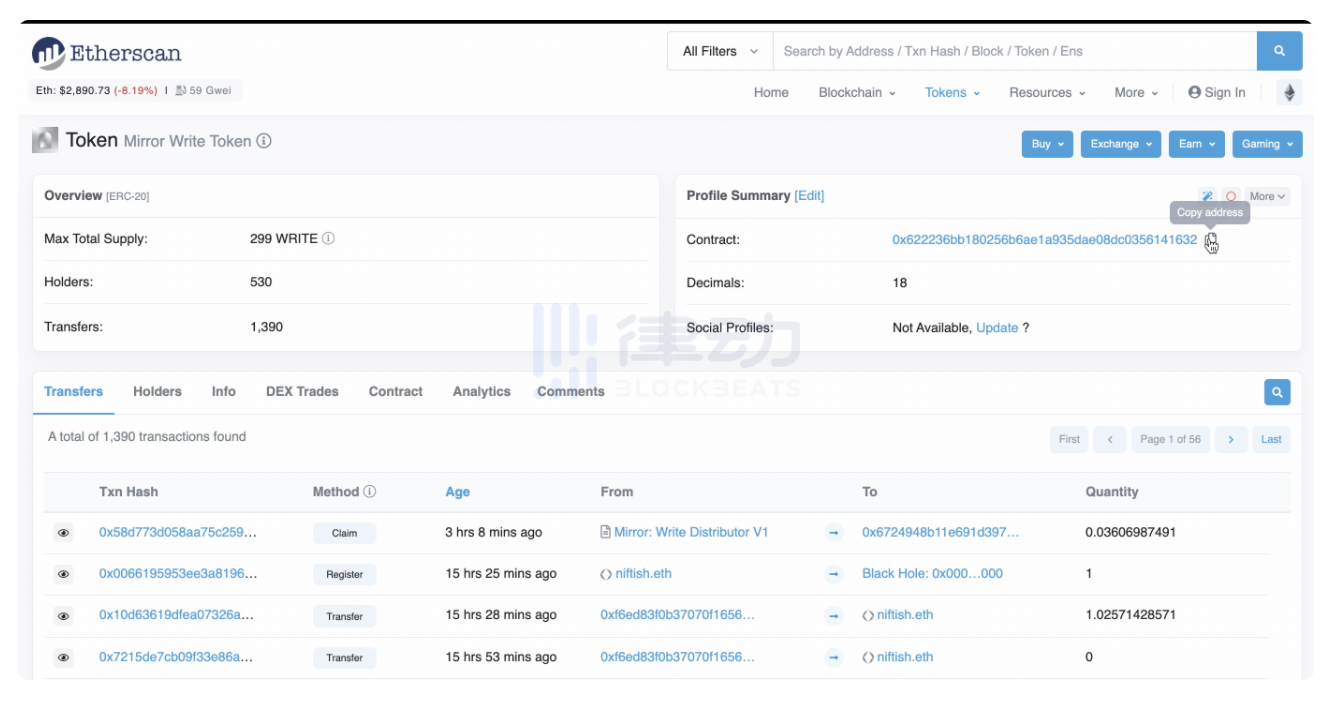Click the Method column help icon
Viewport: 1334px width, 702px height.
[370, 492]
